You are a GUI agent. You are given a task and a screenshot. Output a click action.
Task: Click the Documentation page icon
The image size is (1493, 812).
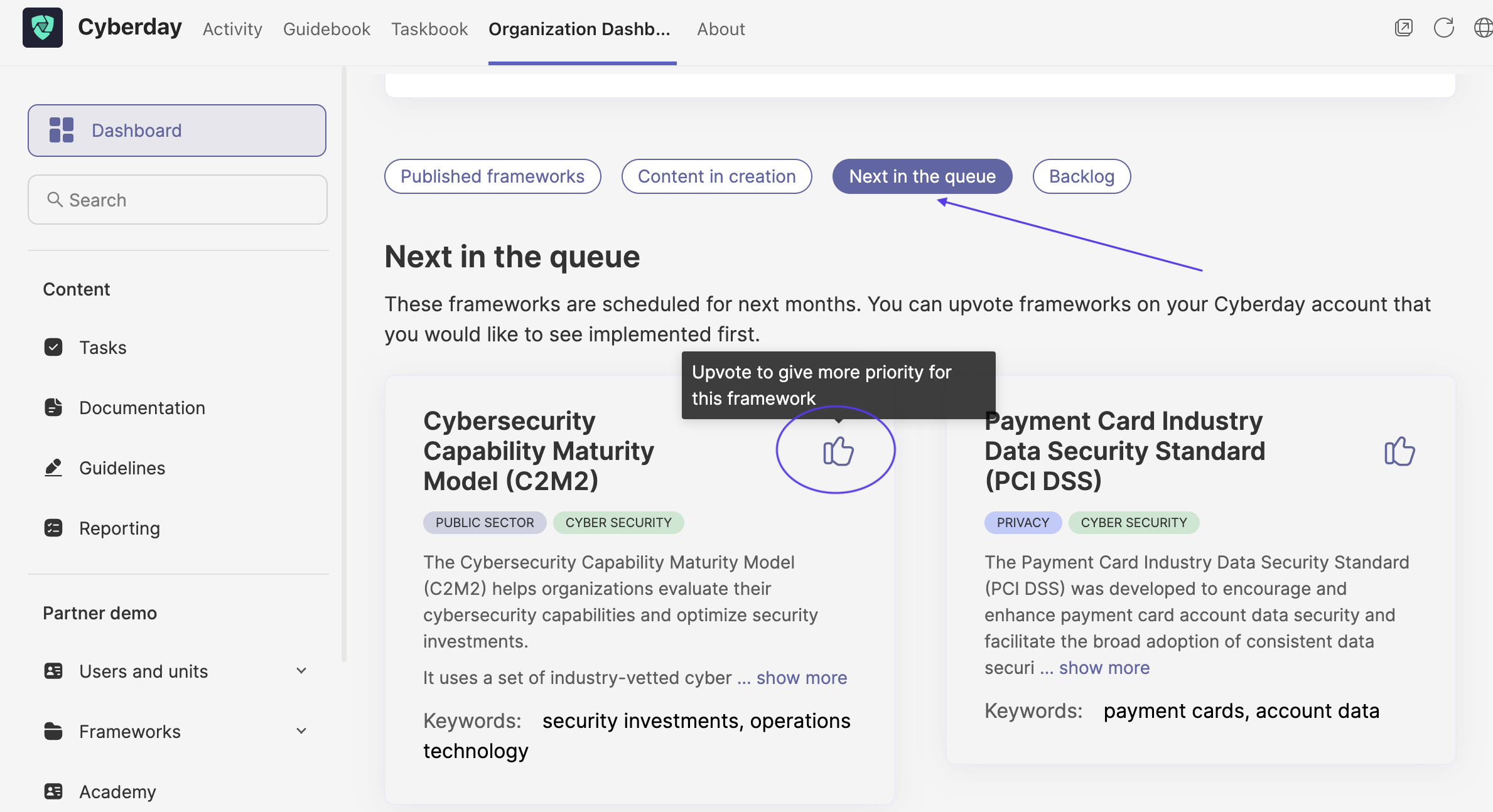click(53, 407)
